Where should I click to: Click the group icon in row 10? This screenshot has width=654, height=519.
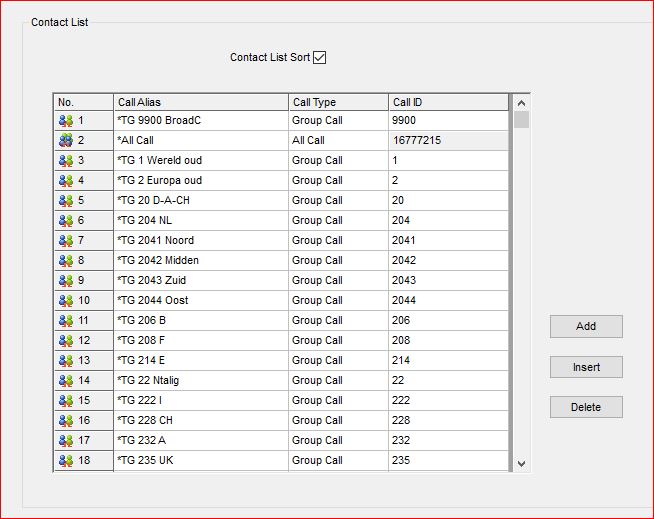pyautogui.click(x=66, y=301)
